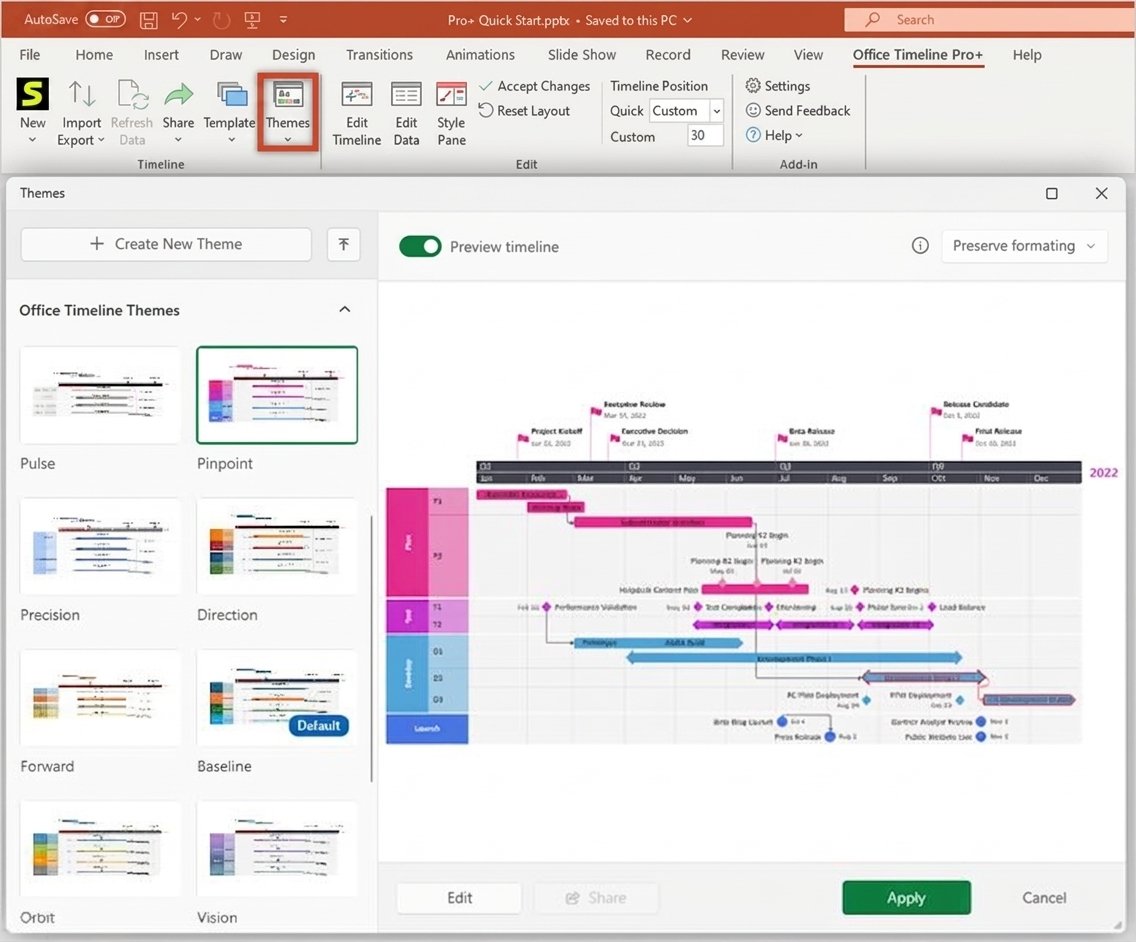
Task: Click the Themes ribbon icon
Action: tap(288, 95)
